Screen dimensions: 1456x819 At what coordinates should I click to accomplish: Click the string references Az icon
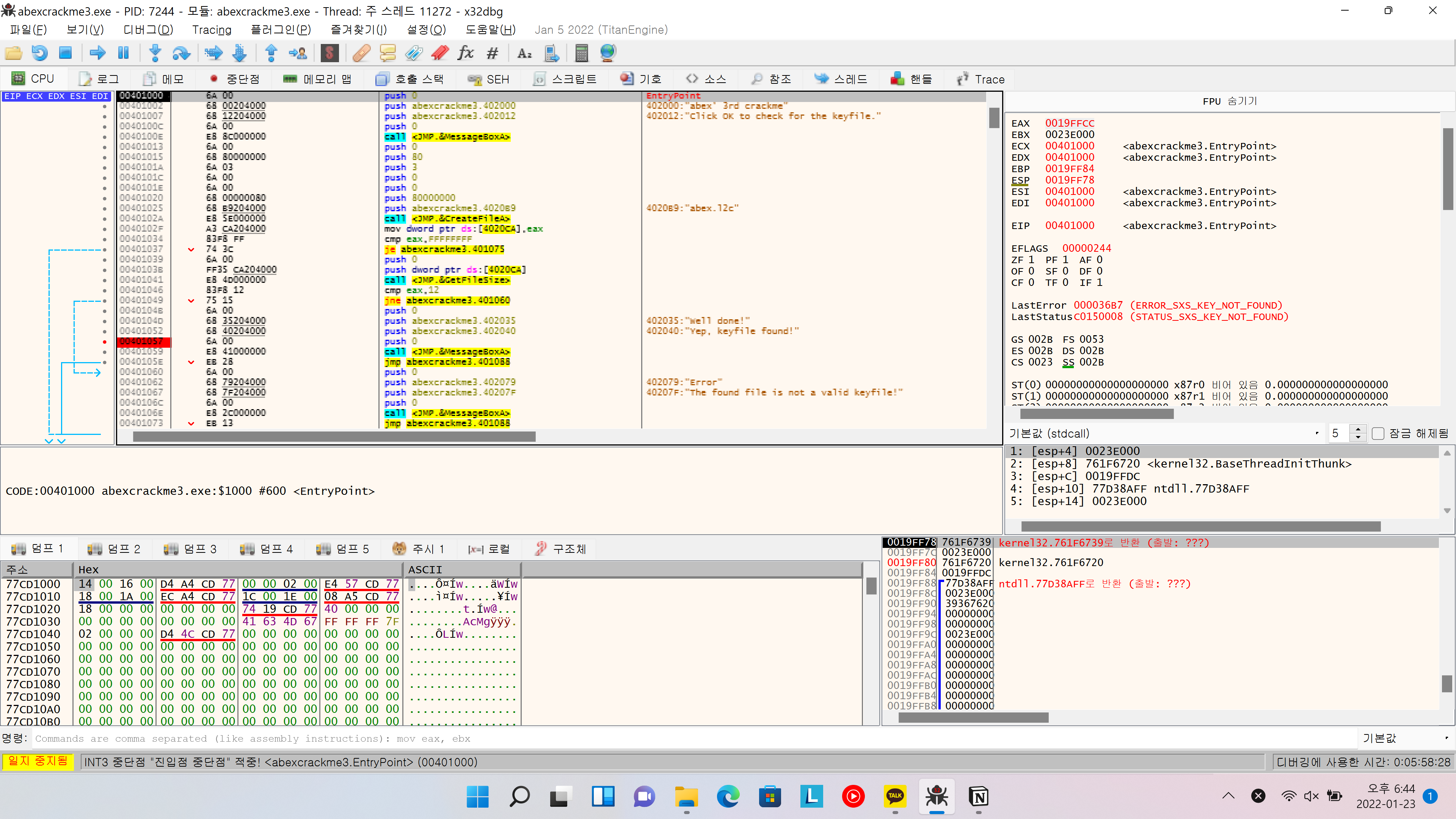524,53
